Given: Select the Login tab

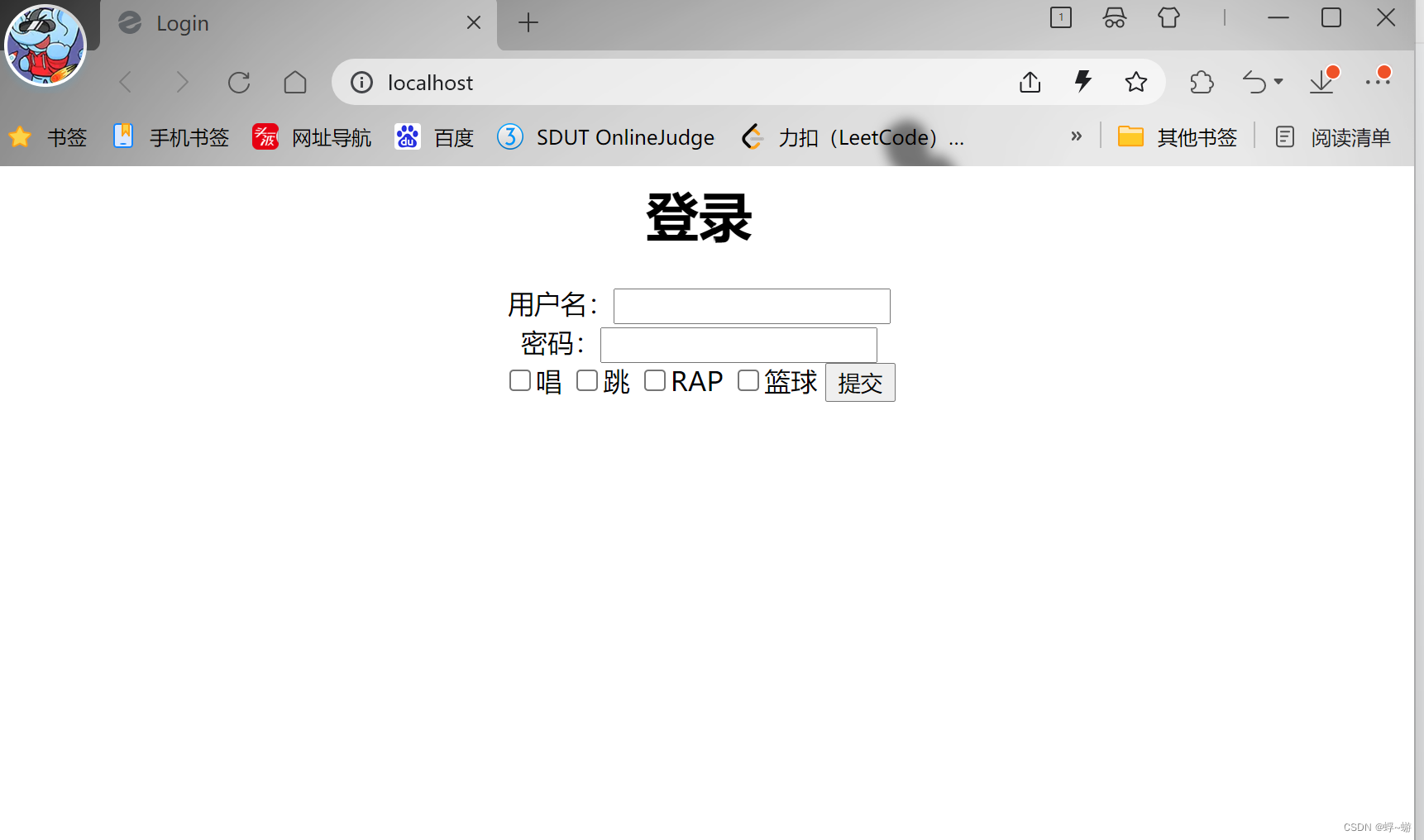Looking at the screenshot, I should coord(298,23).
